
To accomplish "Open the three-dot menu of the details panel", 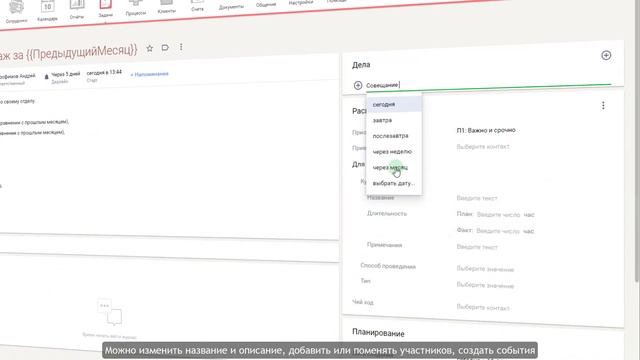I will 603,105.
